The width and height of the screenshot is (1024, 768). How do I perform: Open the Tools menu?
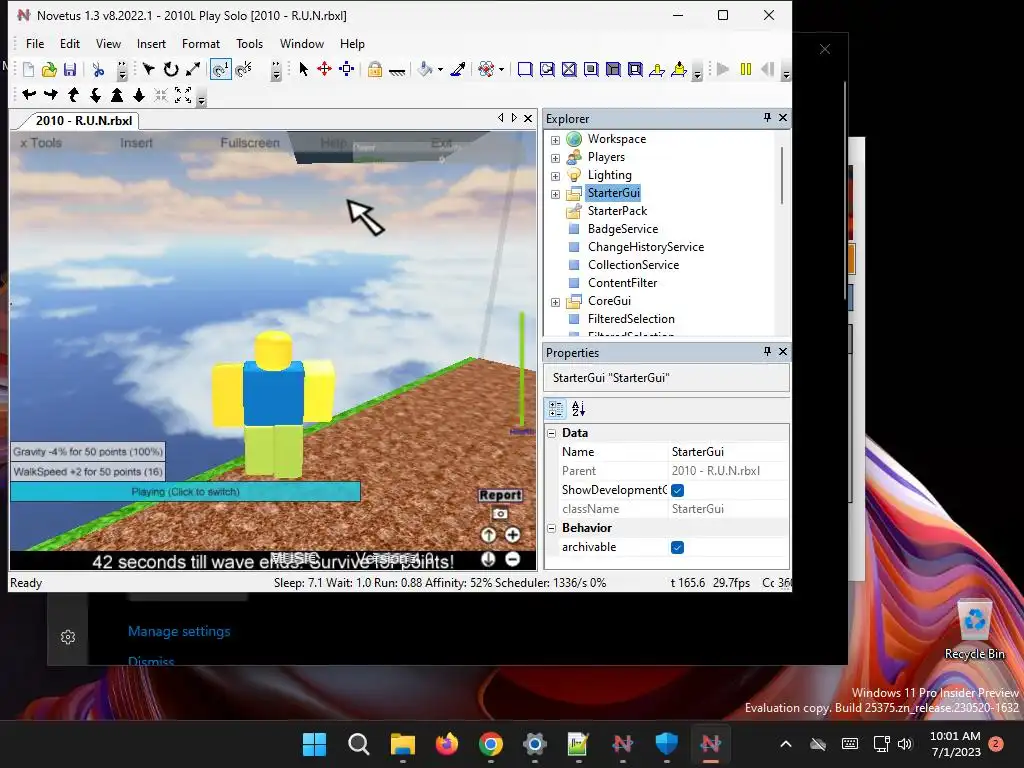(x=249, y=44)
